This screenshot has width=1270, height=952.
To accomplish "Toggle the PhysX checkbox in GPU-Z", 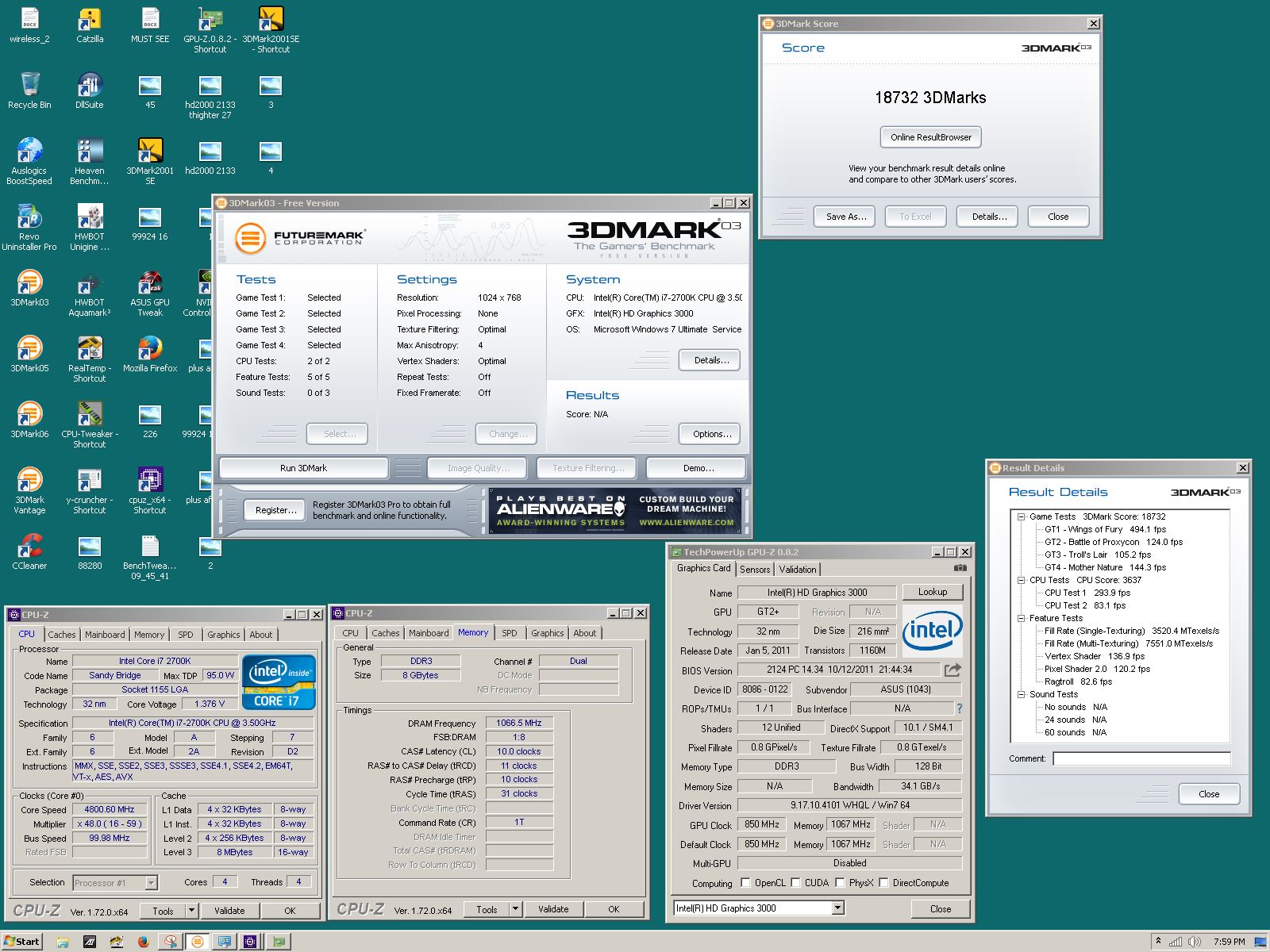I will 839,882.
